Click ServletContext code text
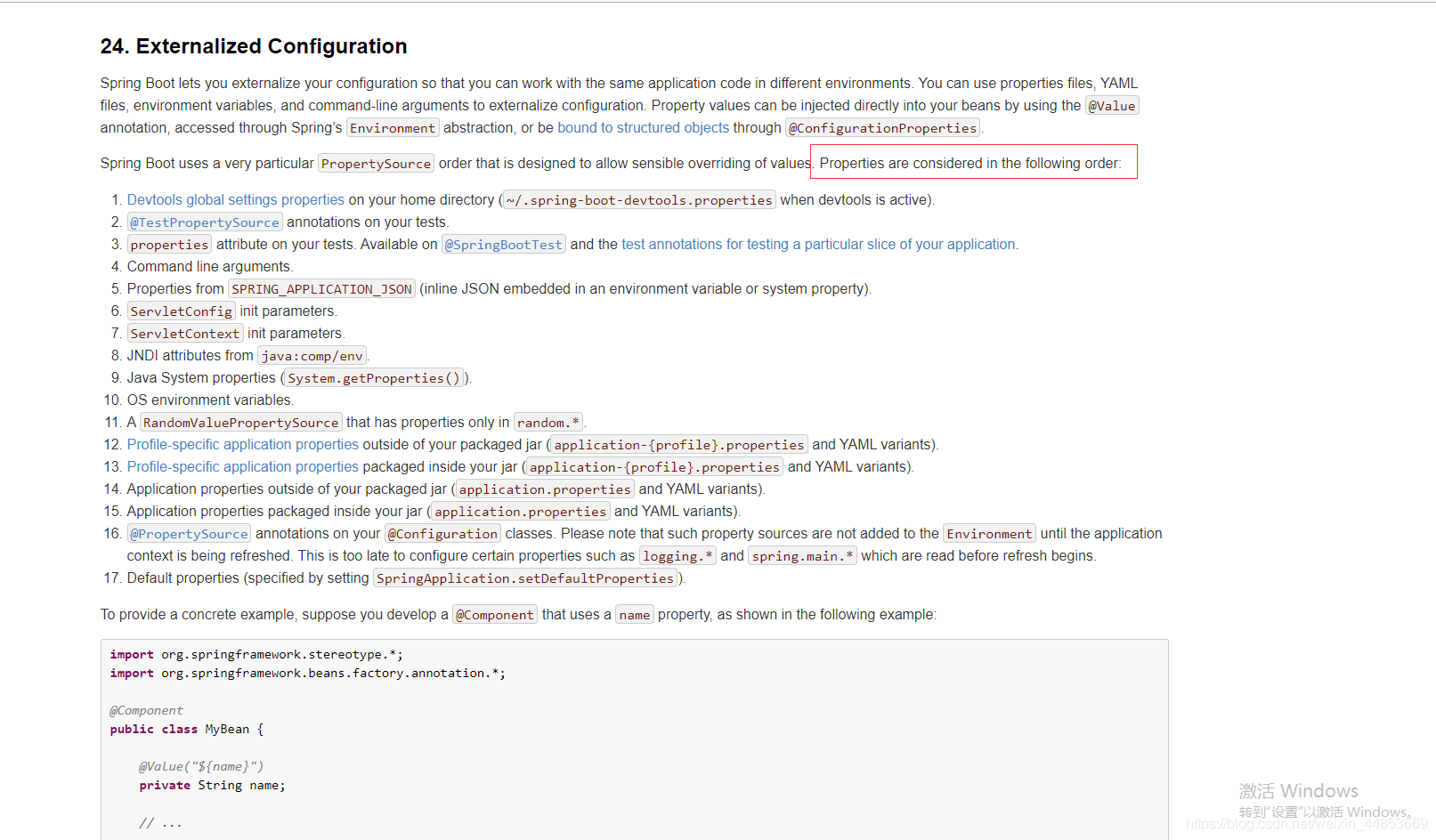The image size is (1436, 840). tap(185, 334)
